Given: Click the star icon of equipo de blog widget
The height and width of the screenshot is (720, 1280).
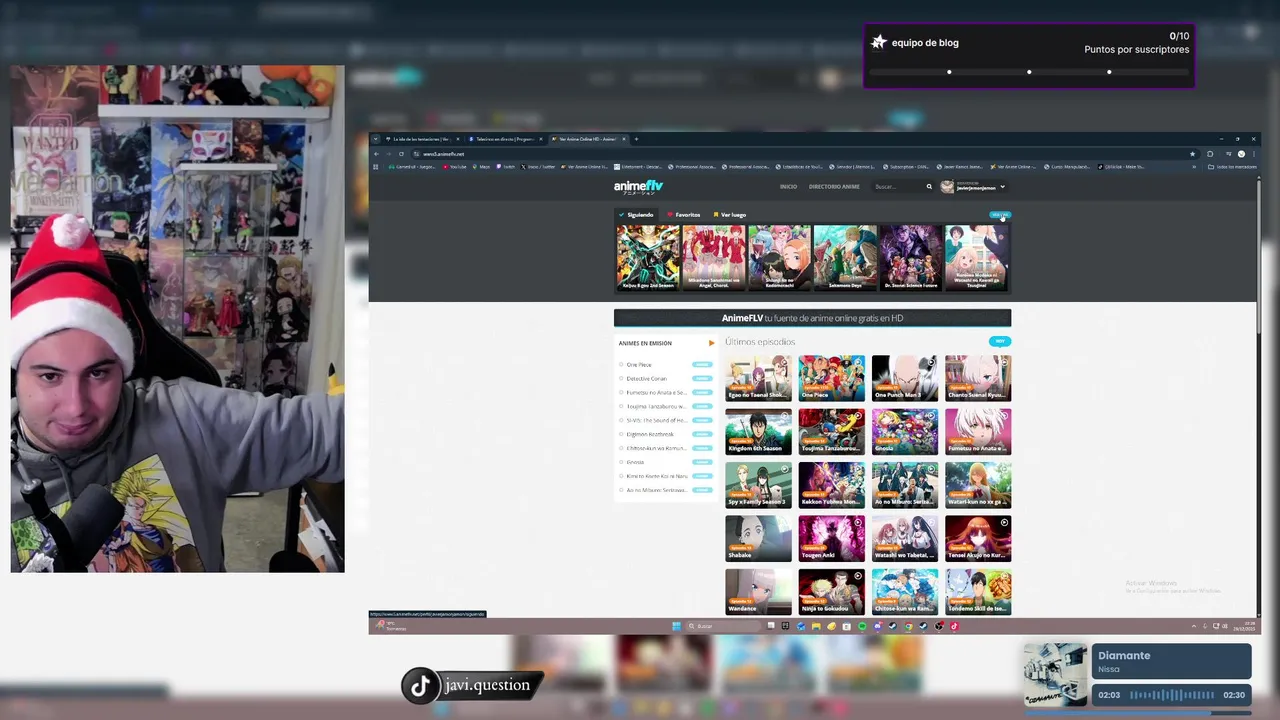Looking at the screenshot, I should (879, 42).
